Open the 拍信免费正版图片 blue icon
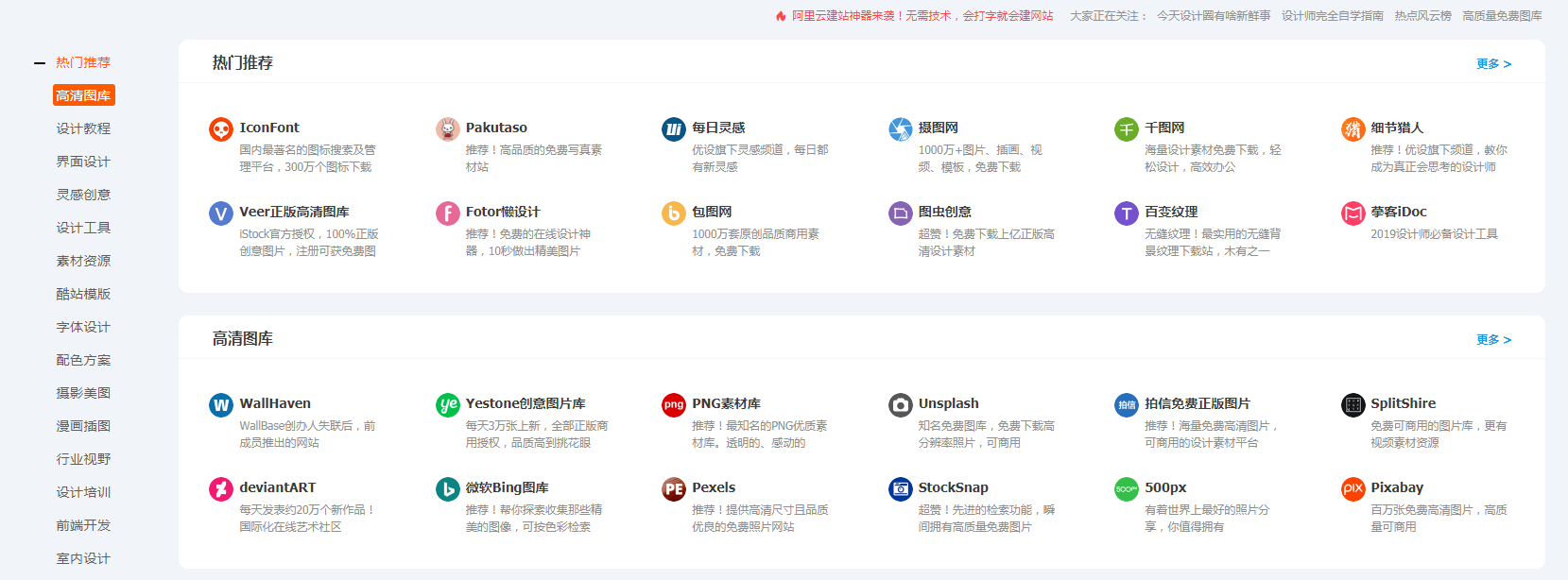The width and height of the screenshot is (1568, 580). (1127, 405)
